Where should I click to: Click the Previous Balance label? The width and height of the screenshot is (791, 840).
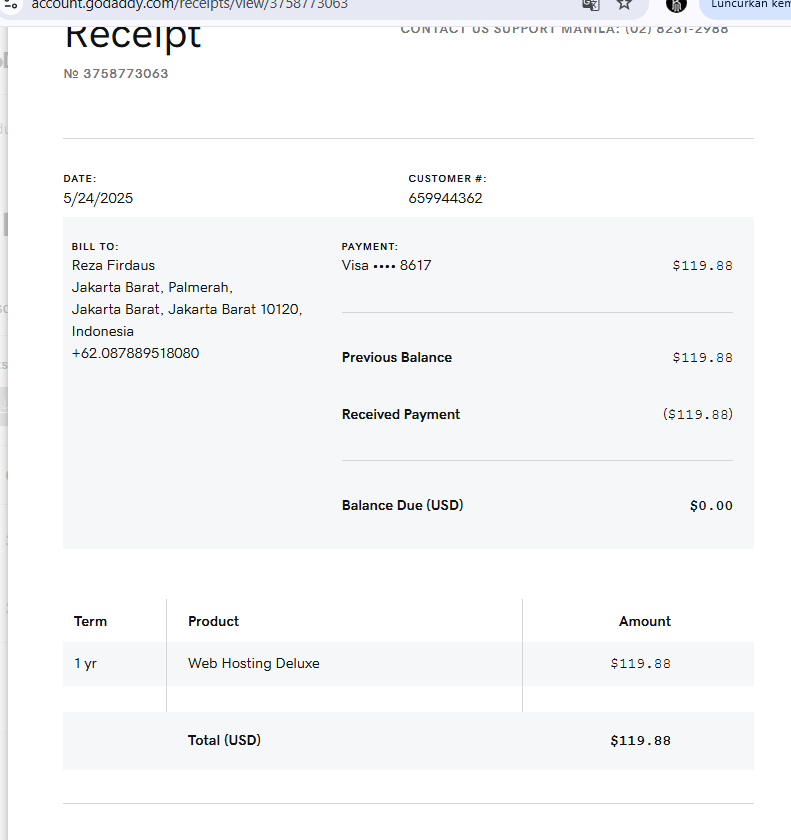[397, 358]
